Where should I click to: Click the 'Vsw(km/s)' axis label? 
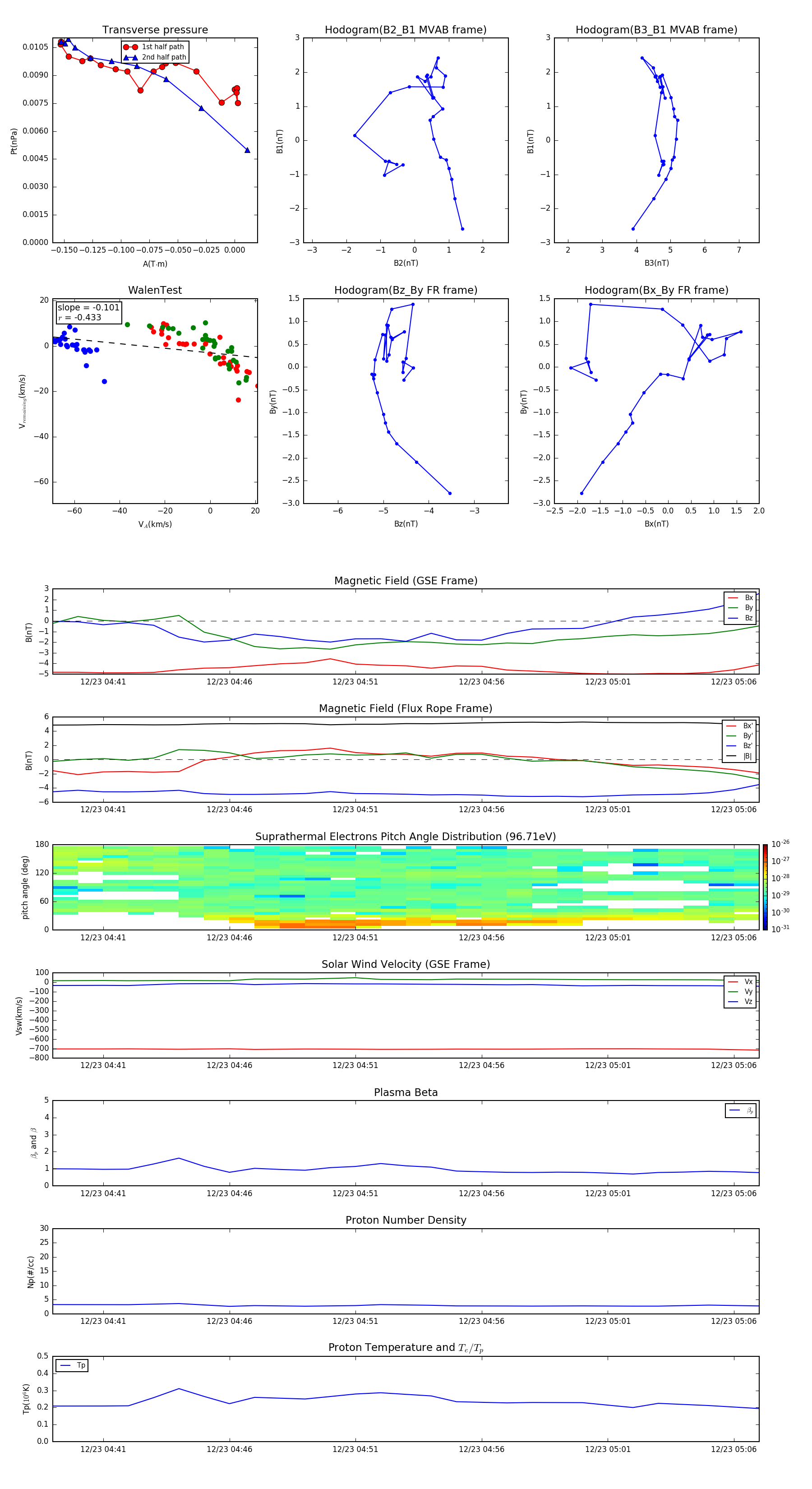pos(19,1015)
